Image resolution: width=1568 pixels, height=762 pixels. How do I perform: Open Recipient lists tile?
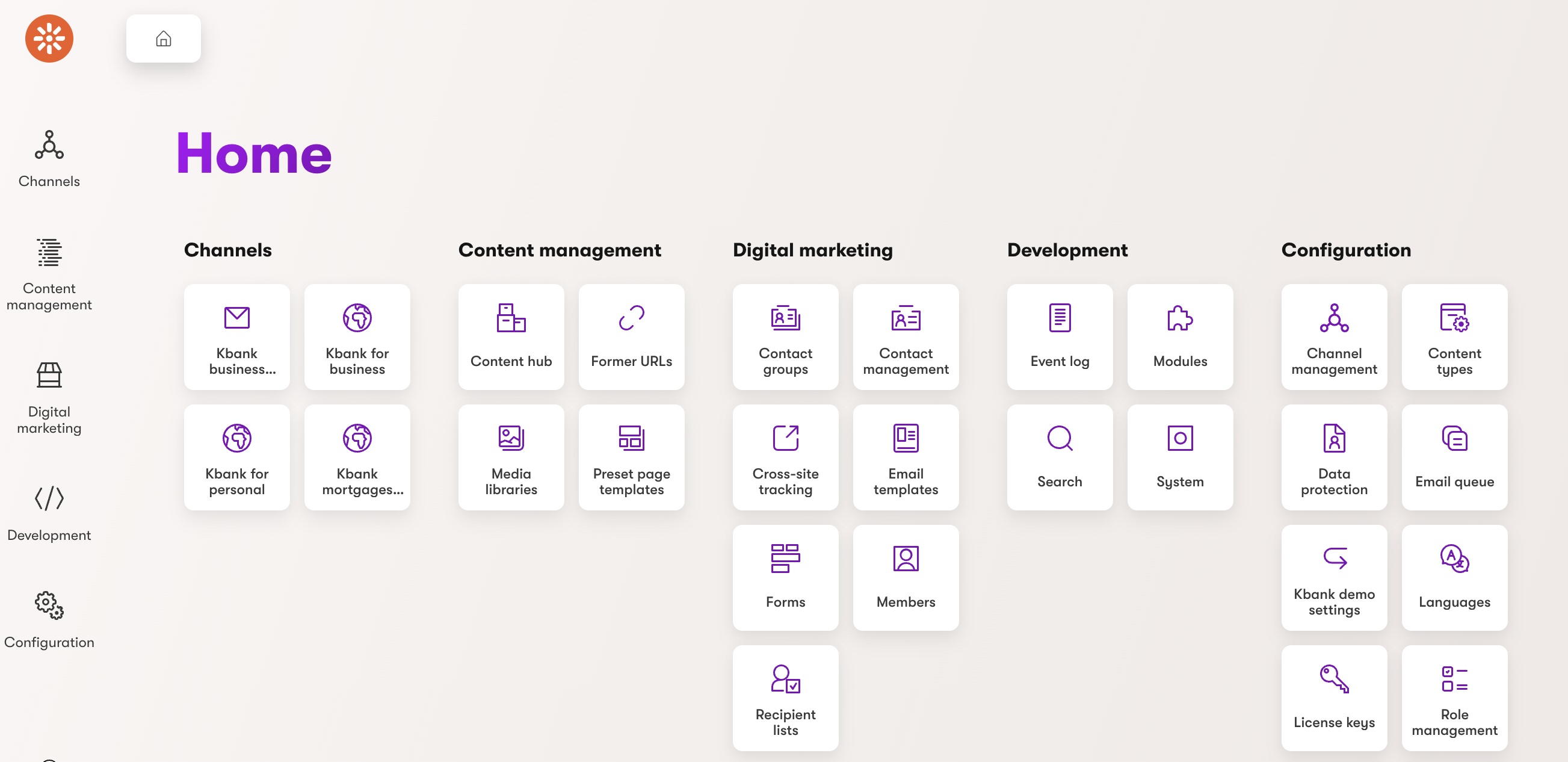785,698
